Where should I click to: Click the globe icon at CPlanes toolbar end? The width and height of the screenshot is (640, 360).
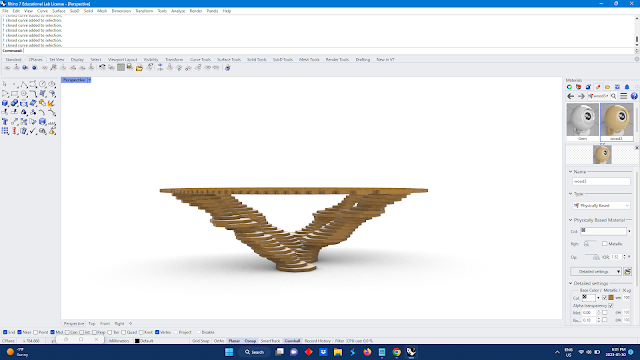click(x=227, y=68)
